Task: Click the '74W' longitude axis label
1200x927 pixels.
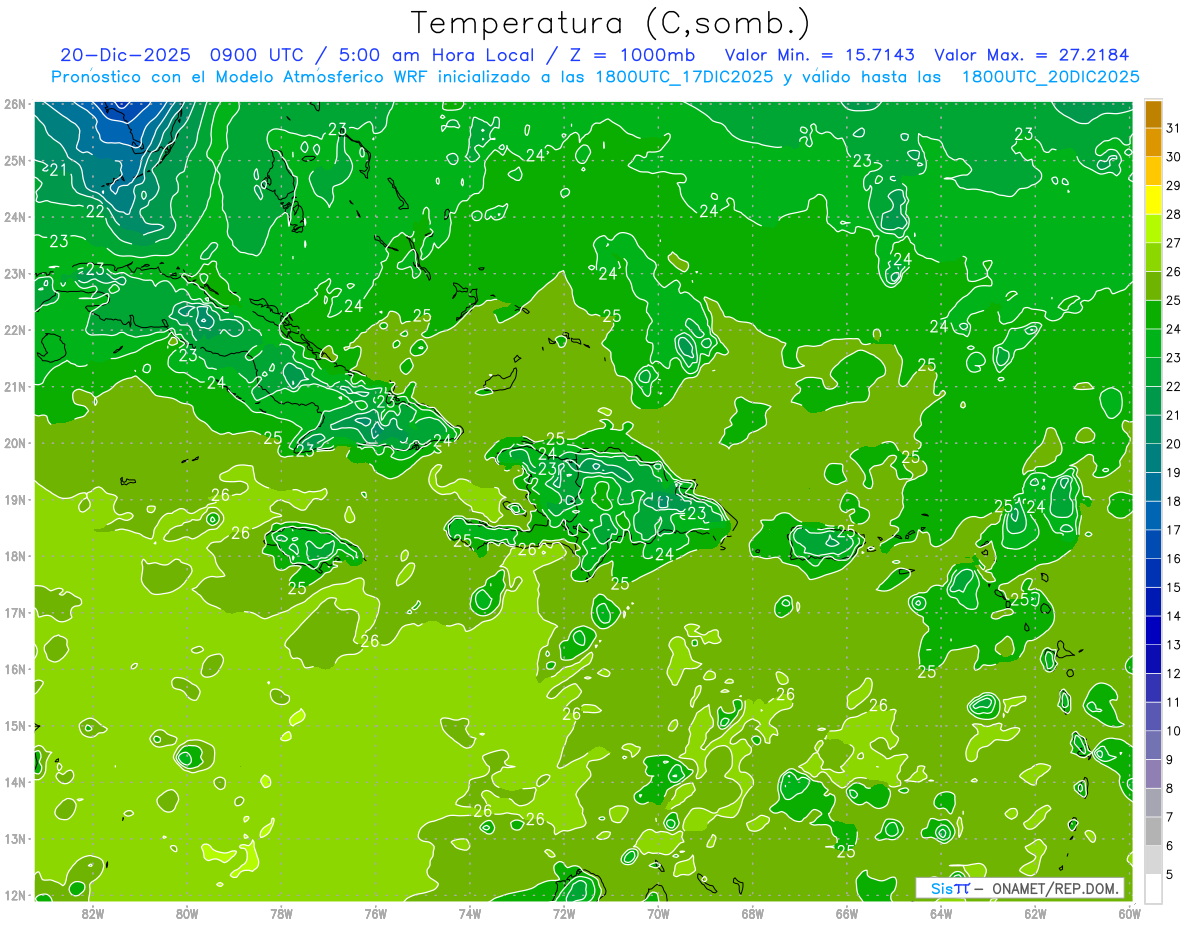Action: click(469, 913)
